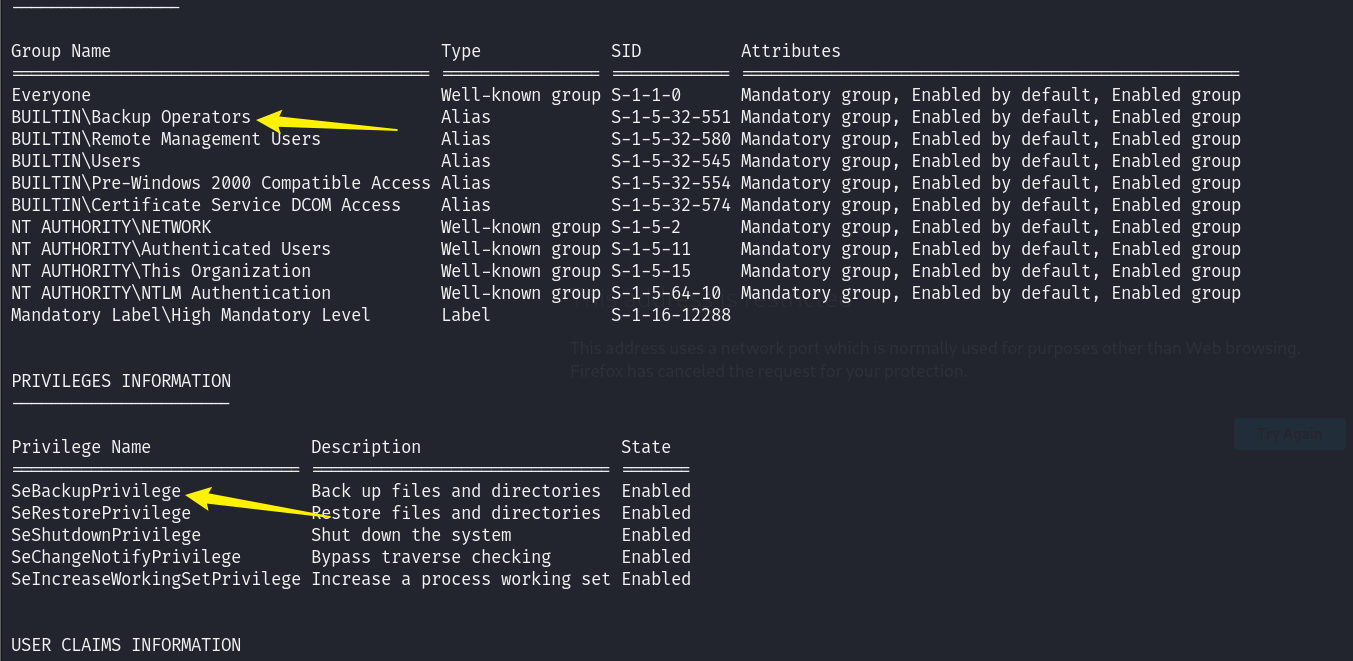Click BUILTIN\Remote Management Users row

click(626, 139)
